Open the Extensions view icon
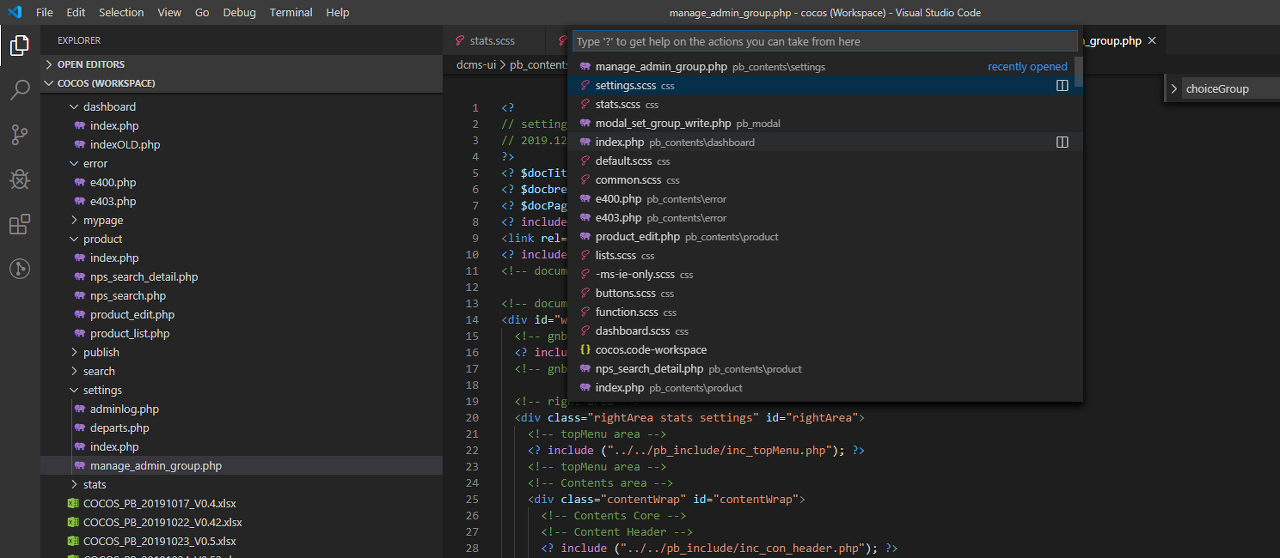This screenshot has width=1280, height=558. (x=19, y=224)
